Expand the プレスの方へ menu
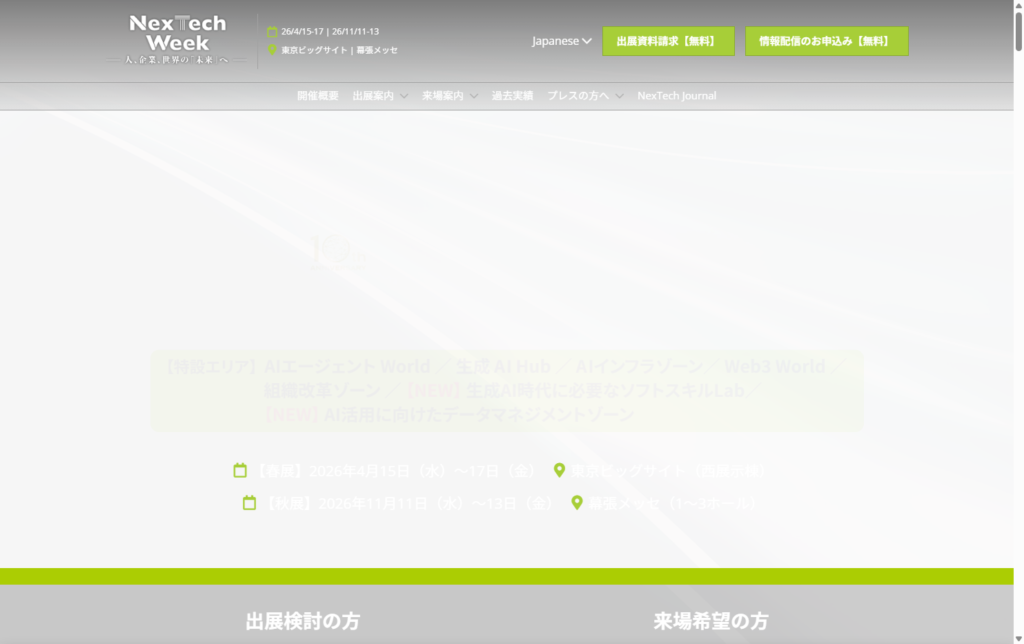 coord(585,96)
